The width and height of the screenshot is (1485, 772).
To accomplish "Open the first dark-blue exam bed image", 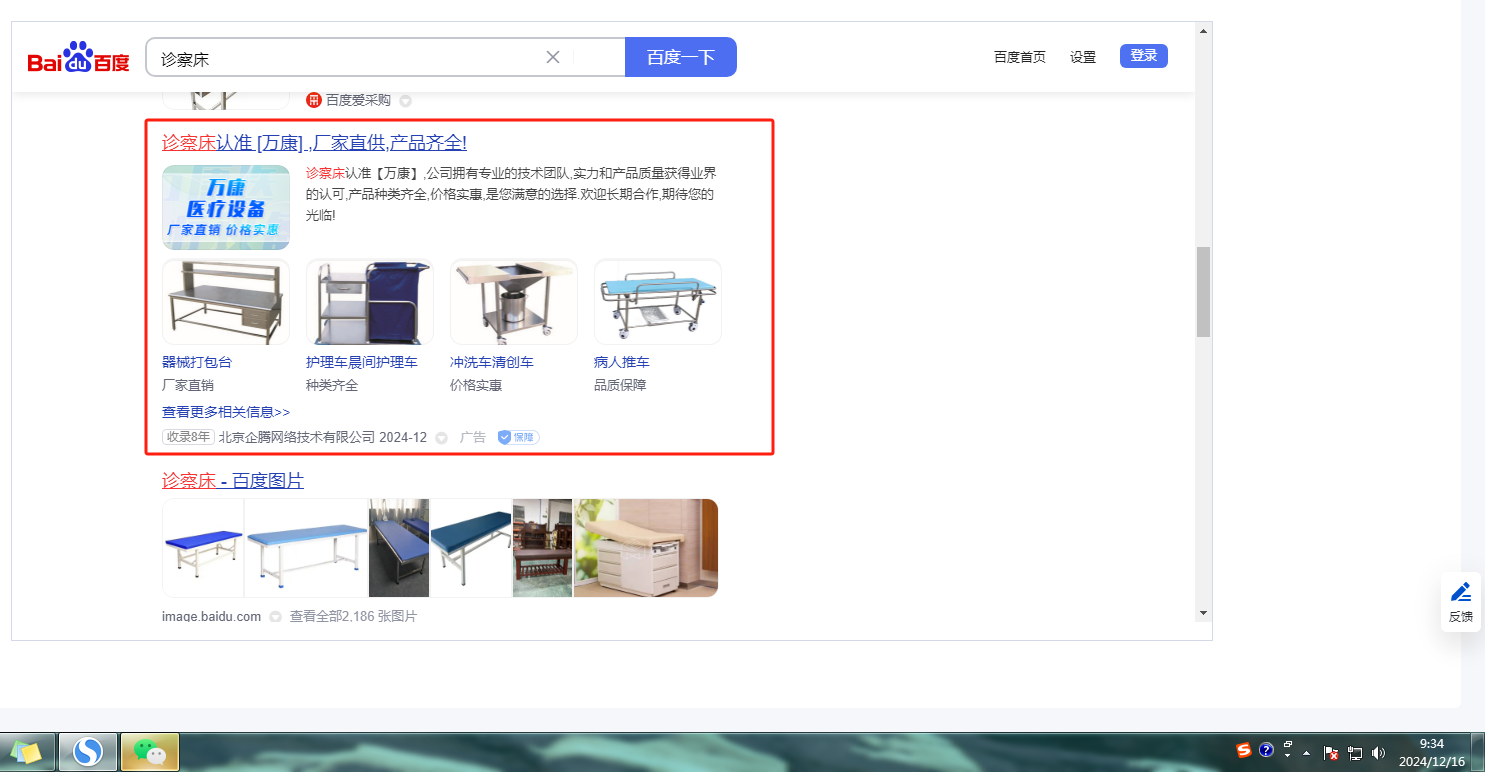I will [203, 548].
